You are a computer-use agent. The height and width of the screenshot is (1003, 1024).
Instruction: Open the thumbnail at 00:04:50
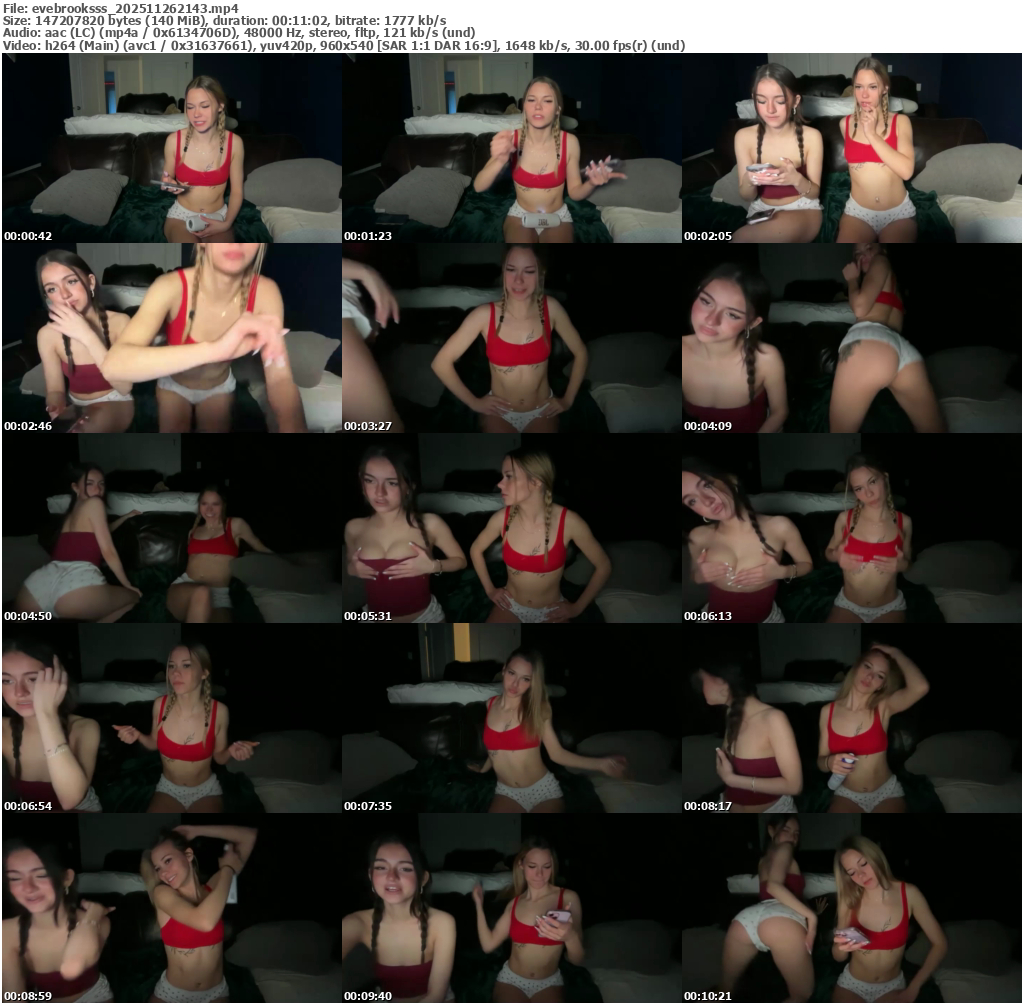[171, 528]
